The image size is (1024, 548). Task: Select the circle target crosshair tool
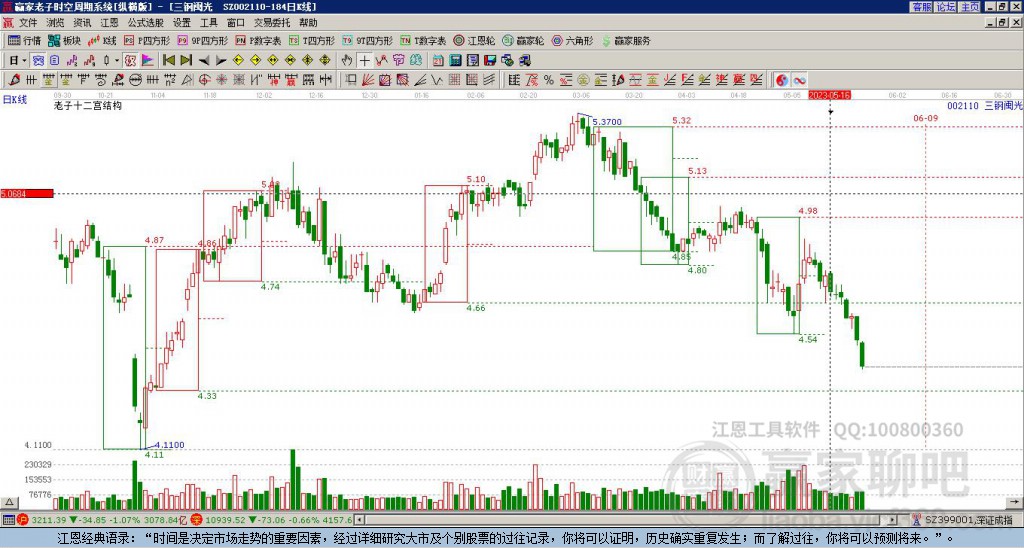pyautogui.click(x=204, y=80)
